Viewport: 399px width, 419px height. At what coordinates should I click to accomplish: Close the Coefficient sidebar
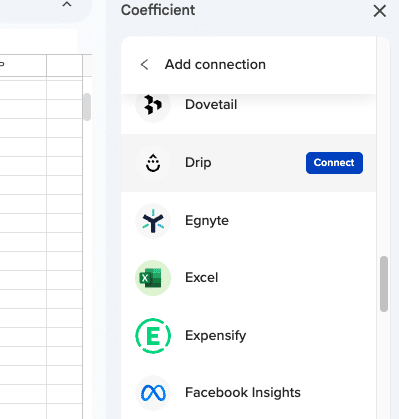[380, 11]
